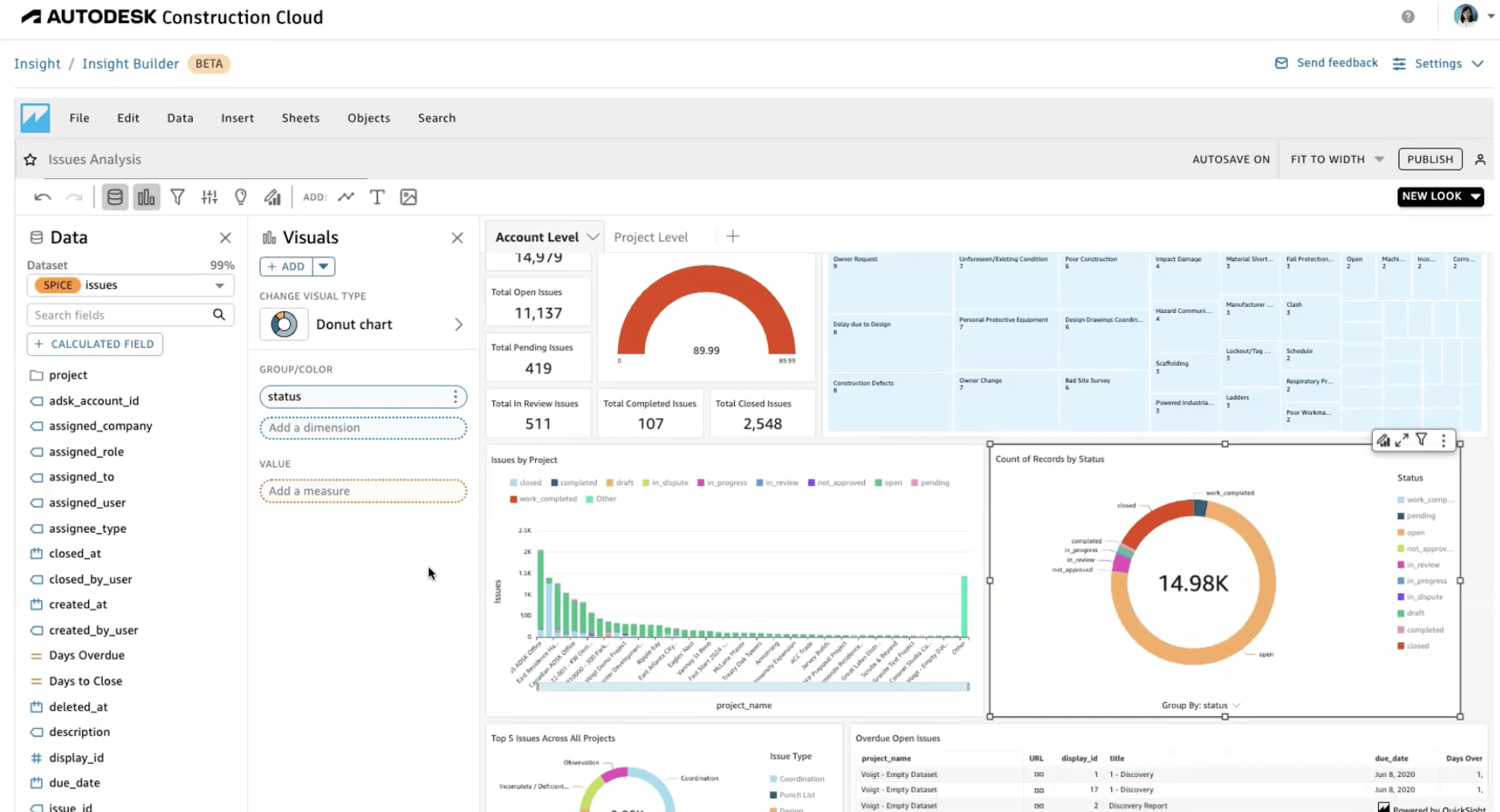The image size is (1500, 812).
Task: Expand the Donut chart visual type chevron
Action: [459, 324]
